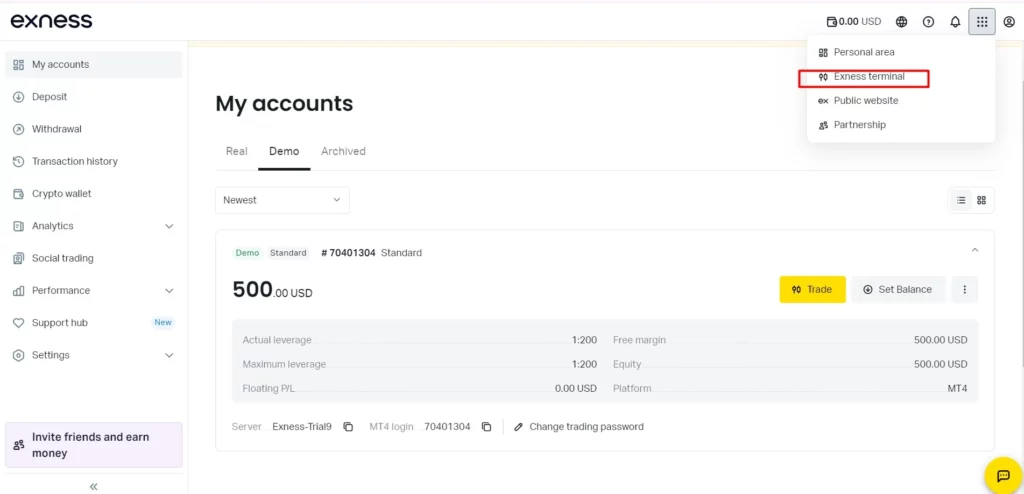
Task: Click the Set Balance button
Action: point(898,289)
